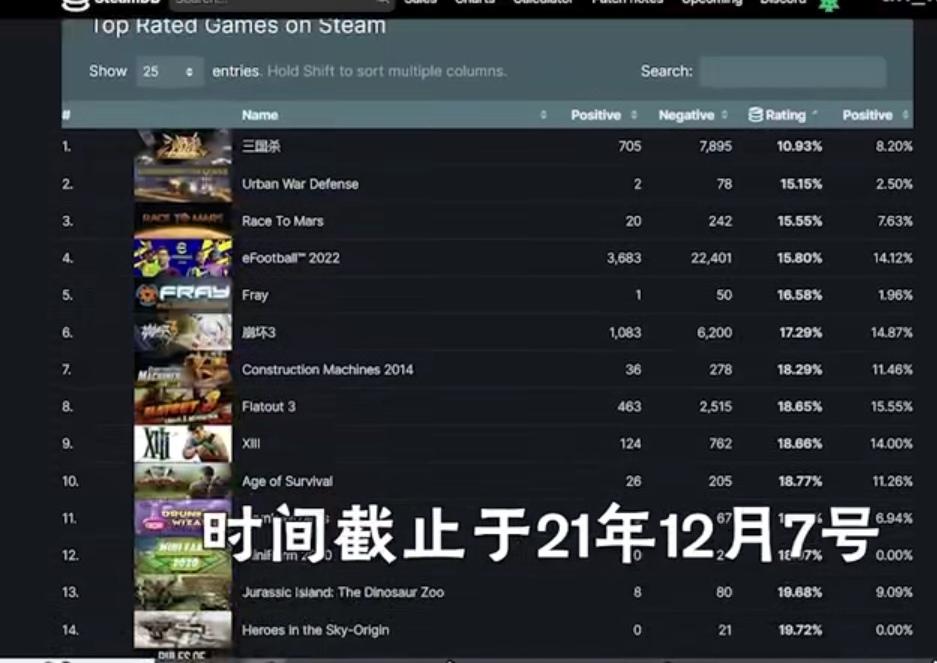The image size is (937, 663).
Task: Sort table by Name column header
Action: click(260, 115)
